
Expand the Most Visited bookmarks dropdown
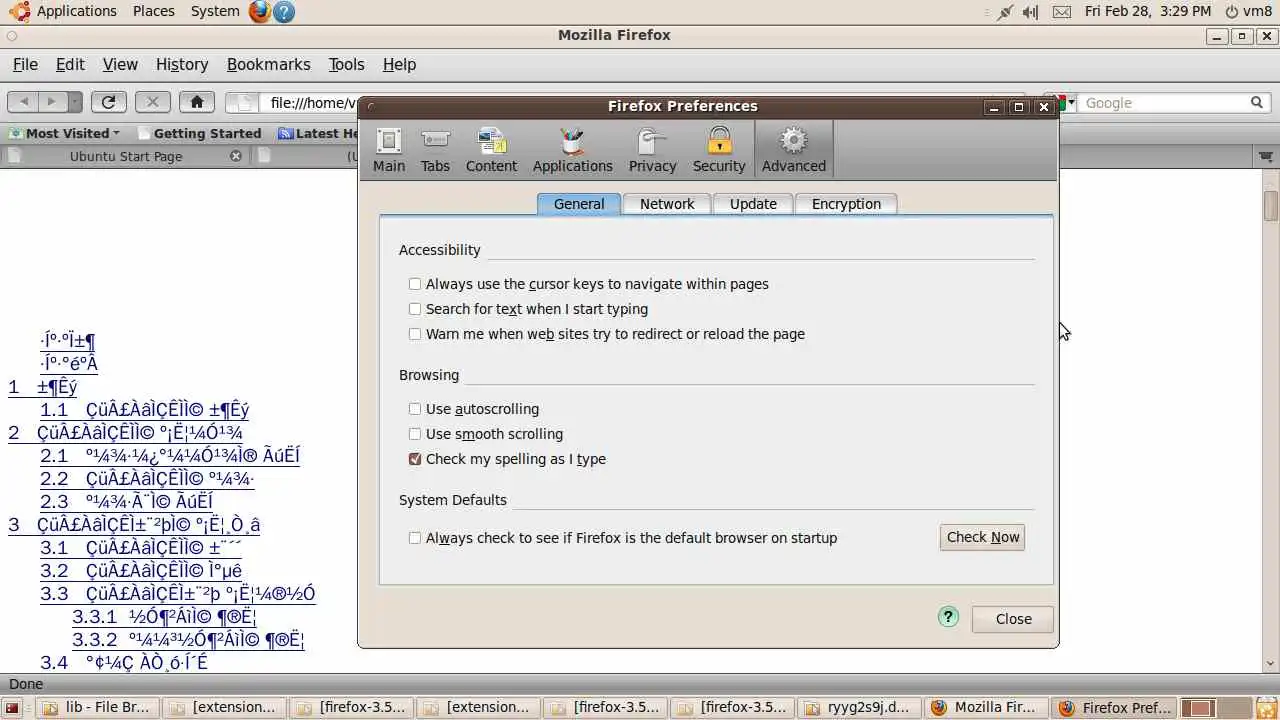click(64, 133)
